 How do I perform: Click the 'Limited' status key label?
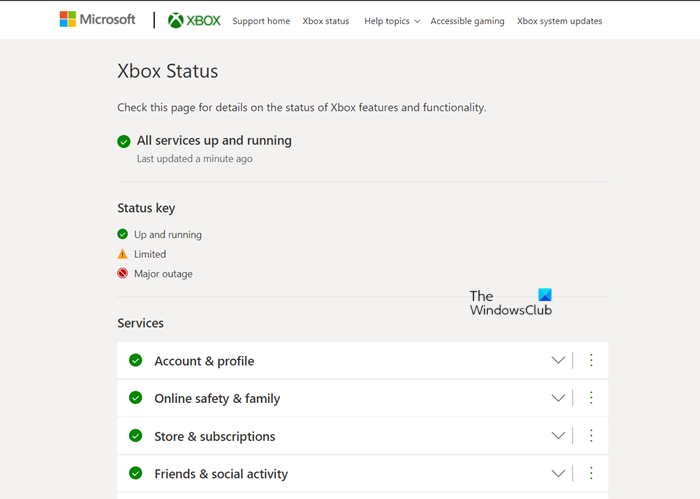pos(150,254)
